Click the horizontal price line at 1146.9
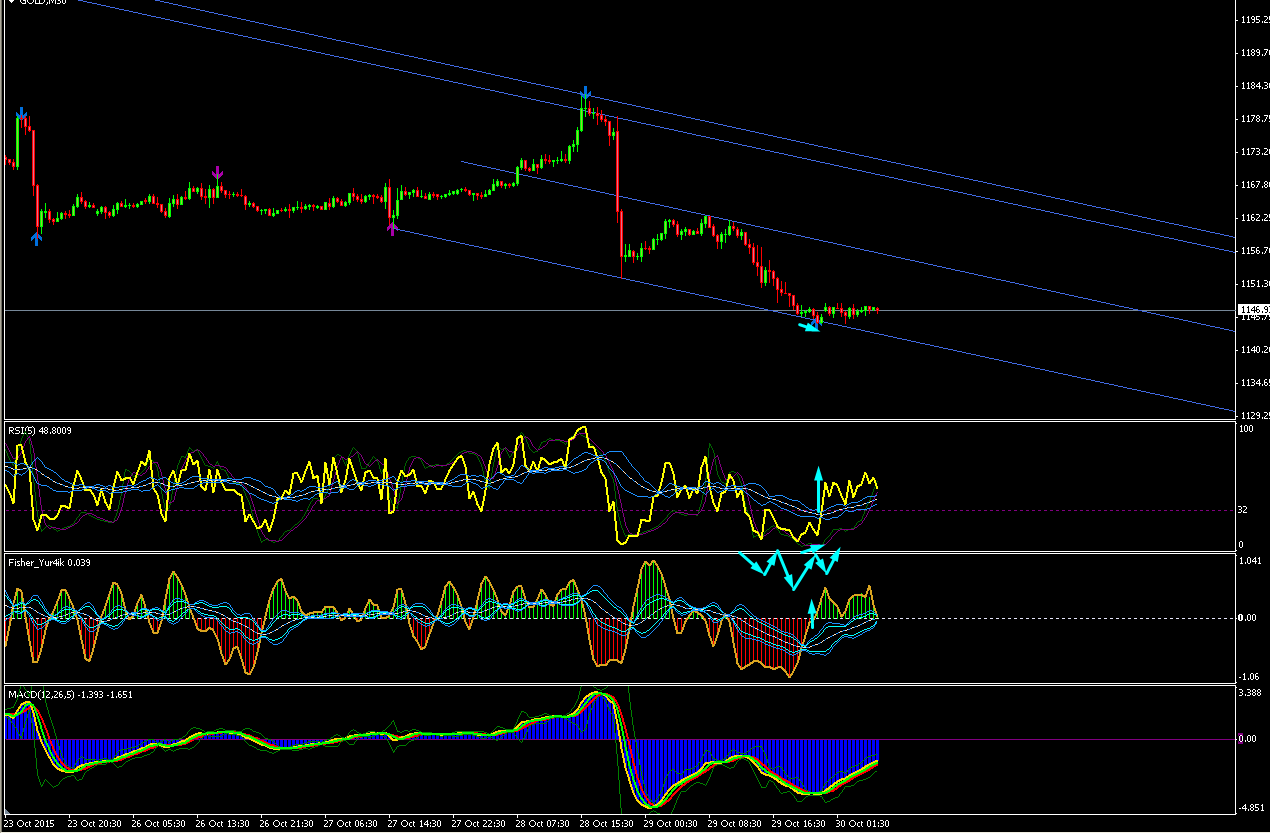 coord(620,311)
